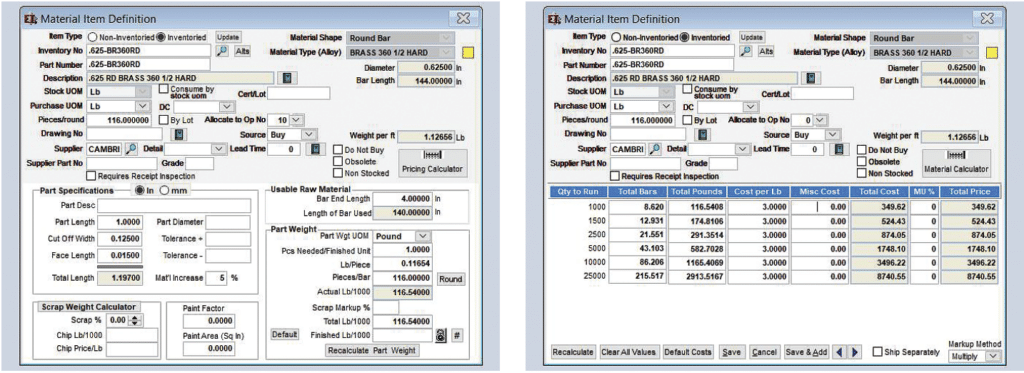
Task: Select mm units in Part Specifications
Action: click(164, 190)
